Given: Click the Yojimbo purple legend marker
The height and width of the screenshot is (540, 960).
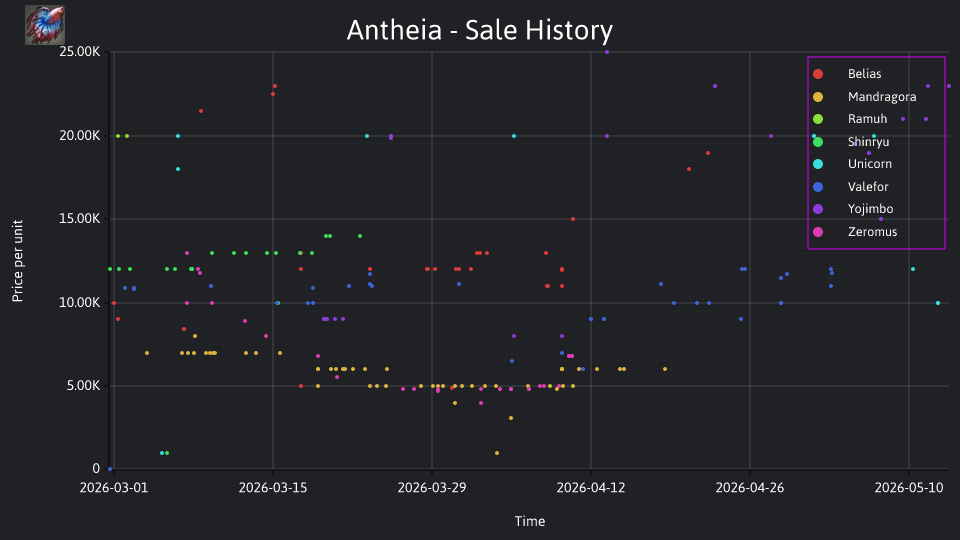Looking at the screenshot, I should tap(818, 209).
